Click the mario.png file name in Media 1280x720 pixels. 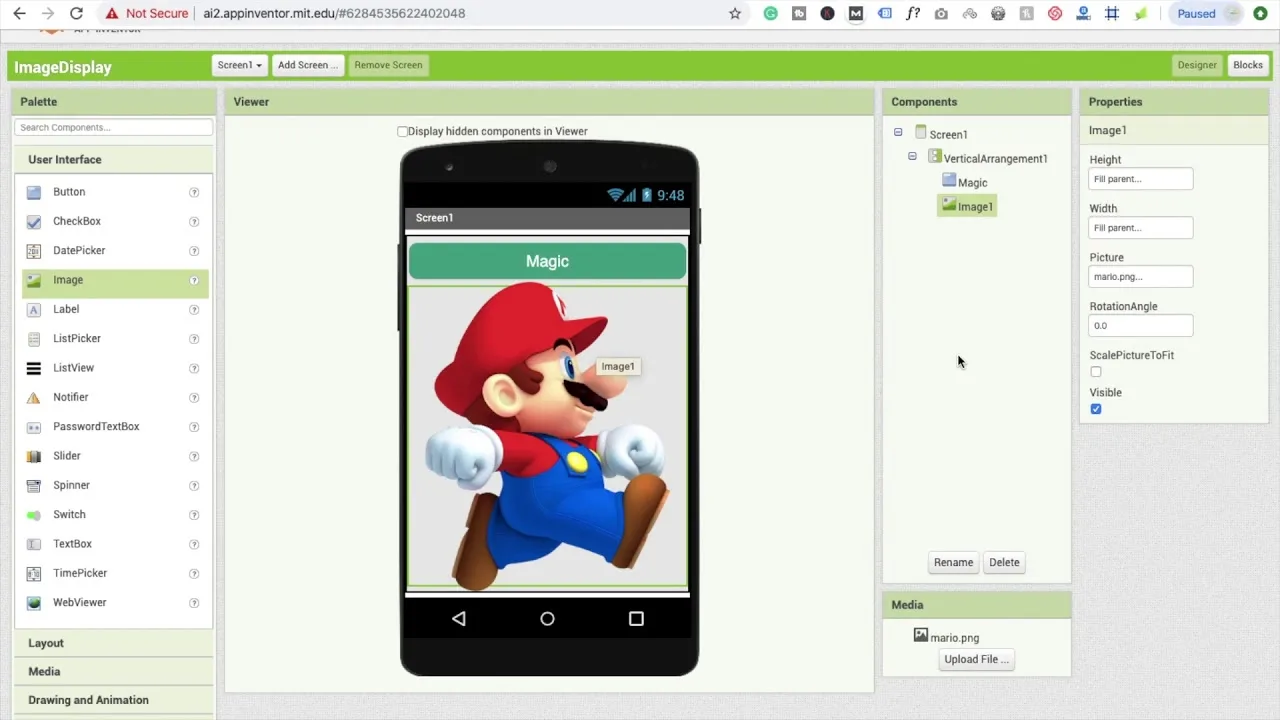tap(955, 638)
